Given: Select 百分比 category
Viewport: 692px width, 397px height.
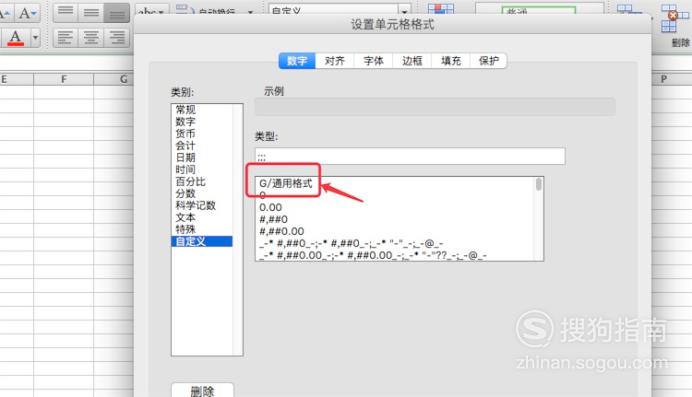Looking at the screenshot, I should point(202,181).
